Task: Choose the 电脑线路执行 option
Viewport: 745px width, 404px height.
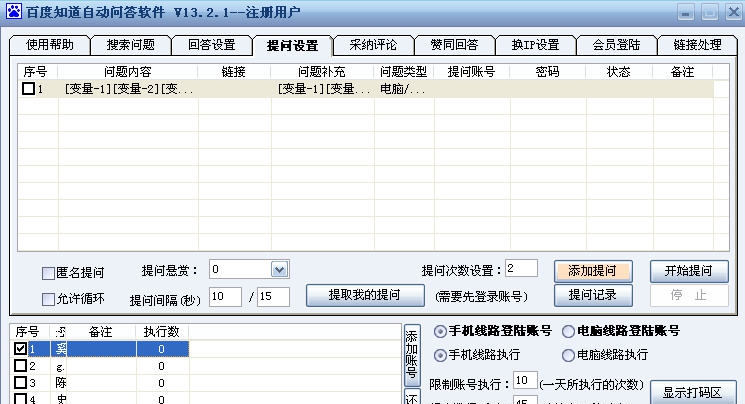Action: pyautogui.click(x=568, y=355)
